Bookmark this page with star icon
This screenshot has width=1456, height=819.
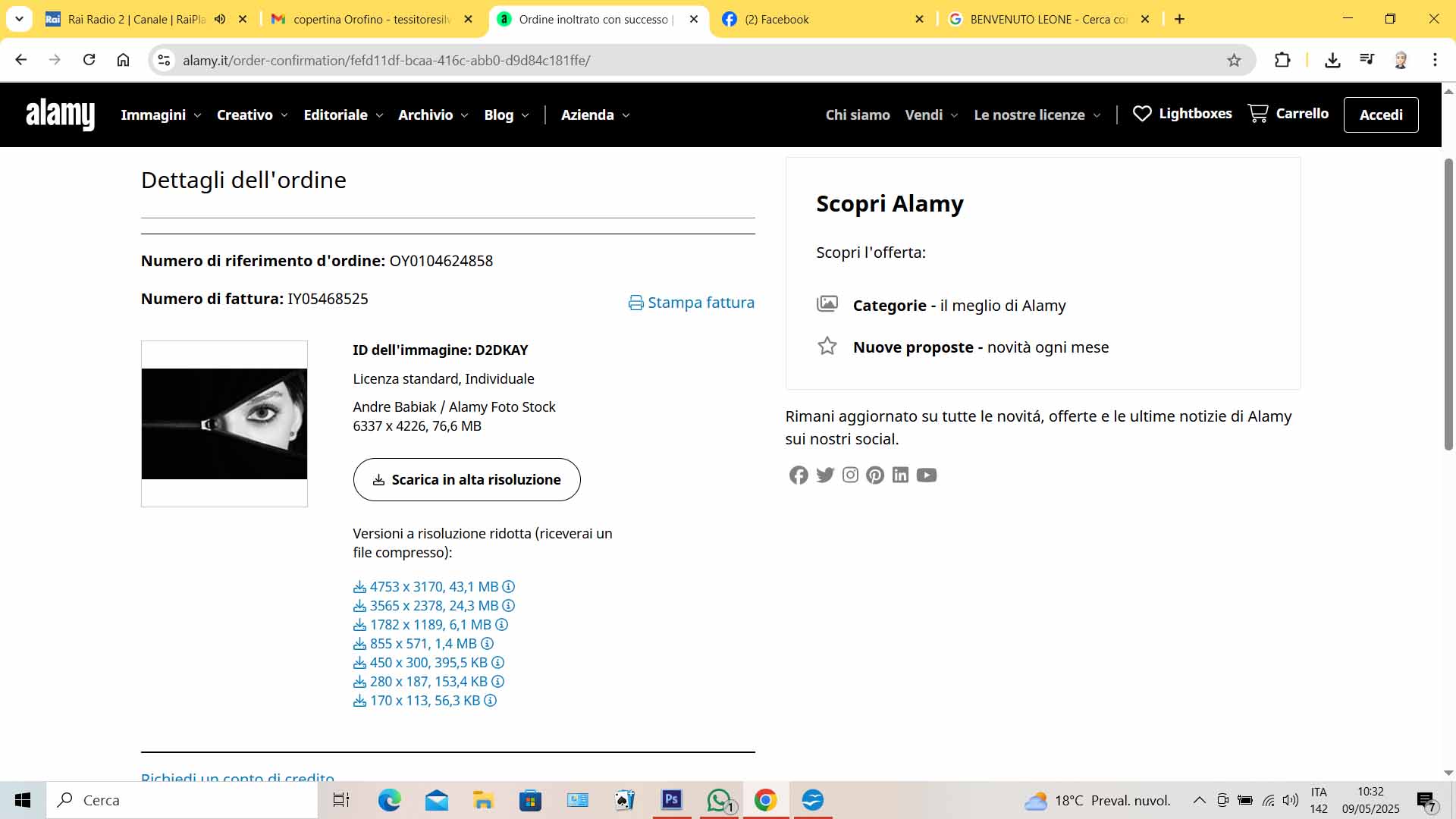coord(1234,61)
